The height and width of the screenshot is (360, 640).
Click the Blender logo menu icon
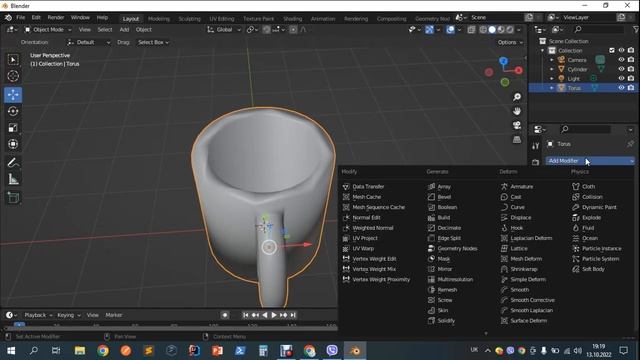coord(8,18)
